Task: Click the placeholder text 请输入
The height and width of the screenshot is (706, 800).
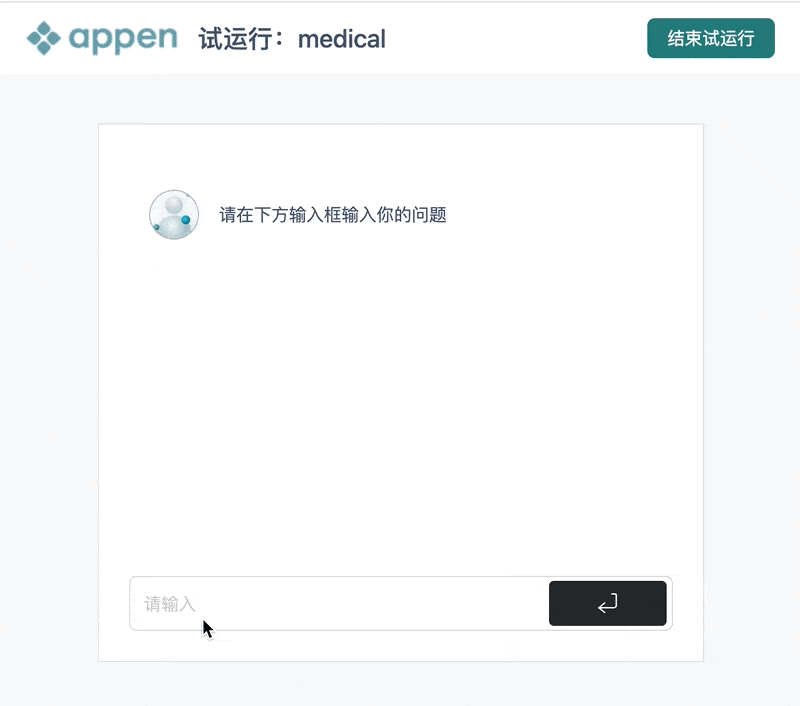Action: pyautogui.click(x=170, y=604)
